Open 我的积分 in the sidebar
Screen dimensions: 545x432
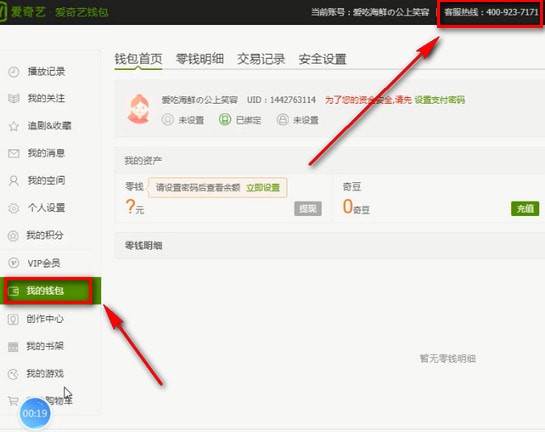[x=45, y=235]
